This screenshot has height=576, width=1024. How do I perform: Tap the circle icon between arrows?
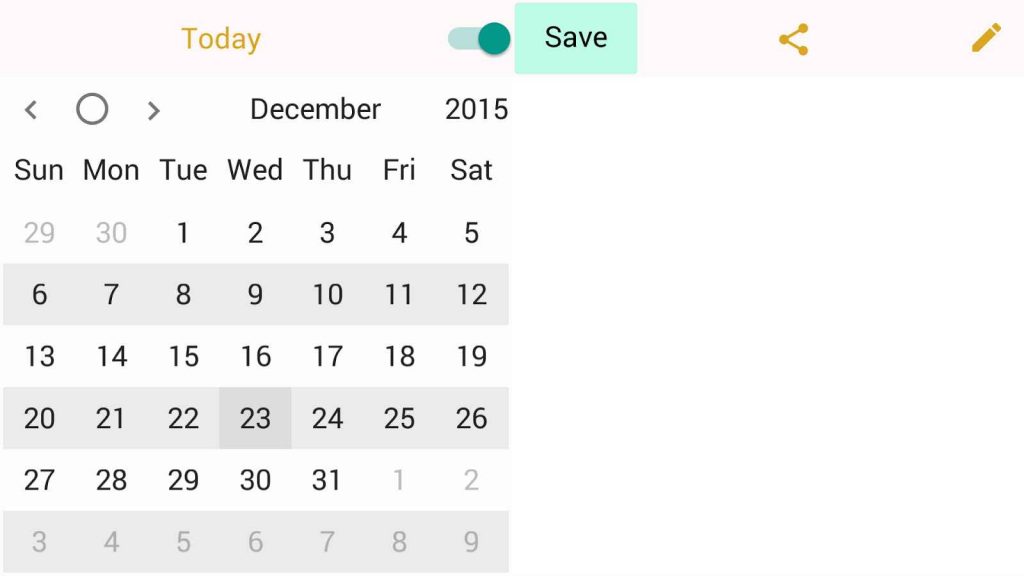(x=92, y=109)
